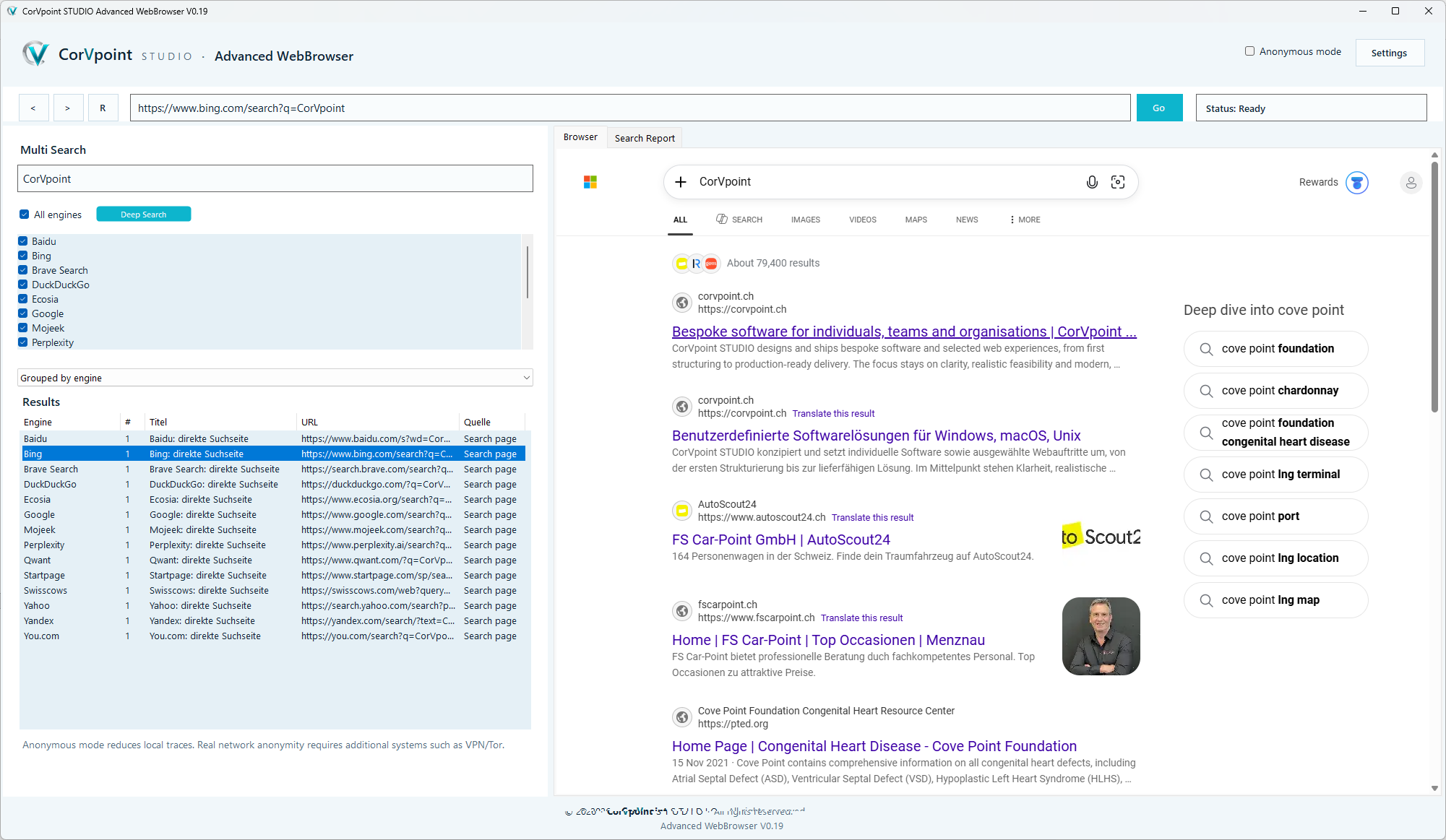
Task: Open the Bing MORE menu
Action: tap(1025, 220)
